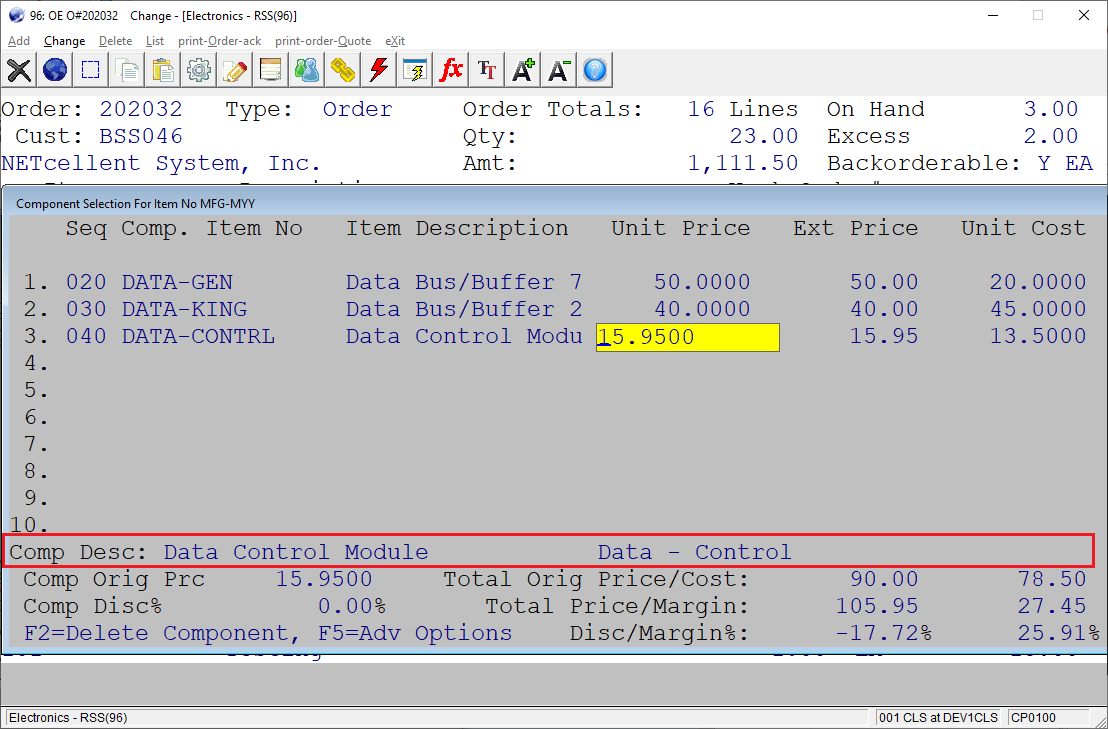Click the red lightning bolt icon
The image size is (1108, 729).
[x=379, y=70]
